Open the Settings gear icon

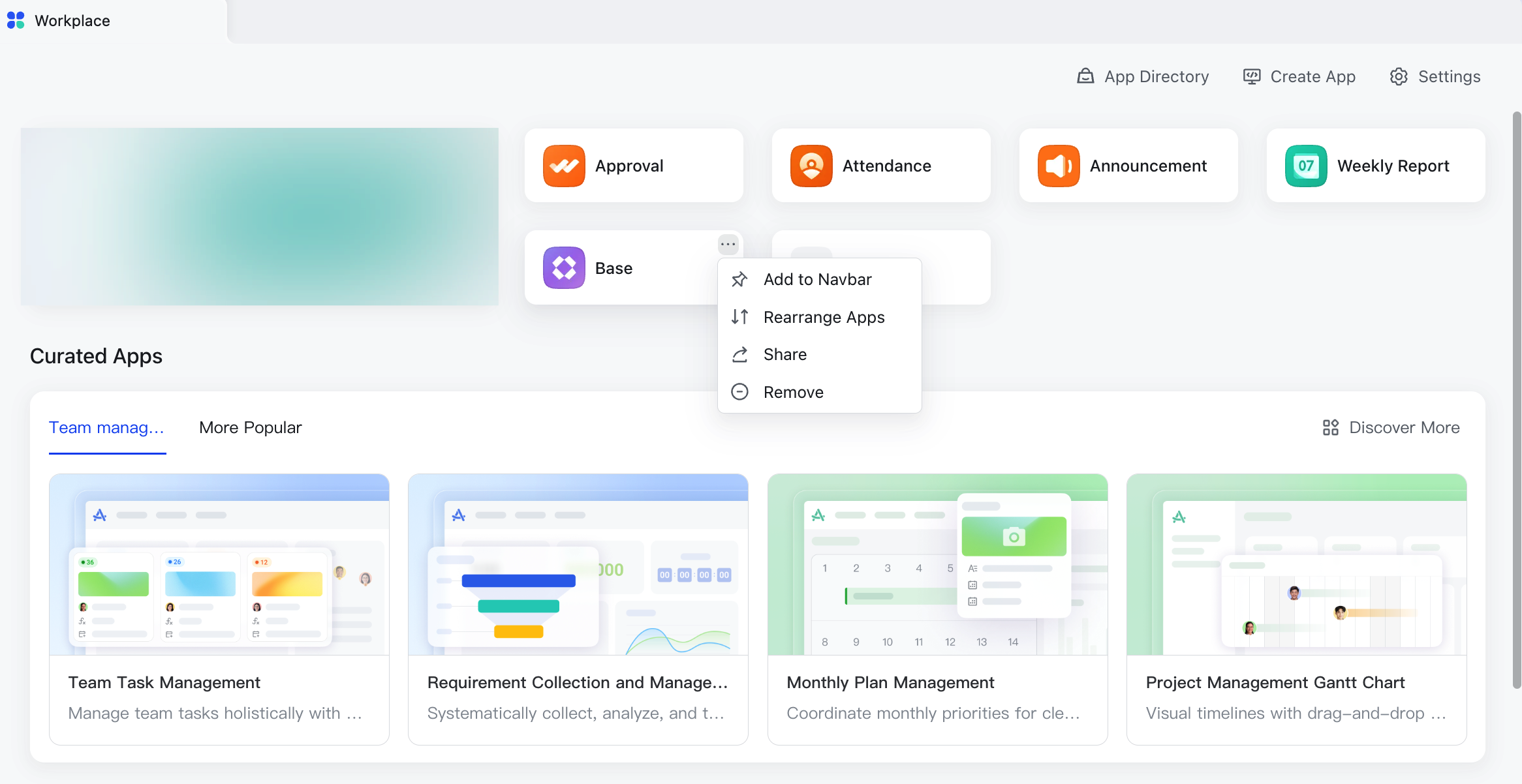point(1399,76)
